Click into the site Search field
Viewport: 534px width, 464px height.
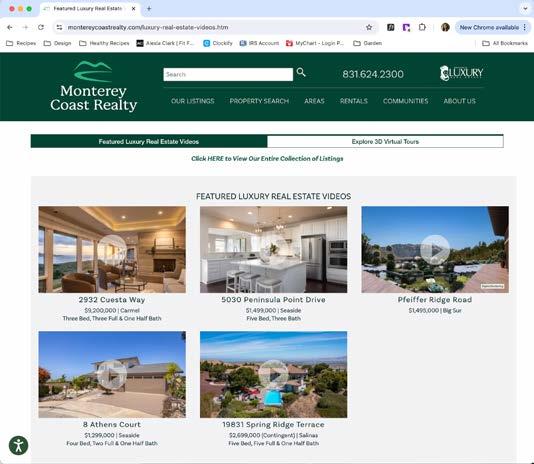coord(228,74)
